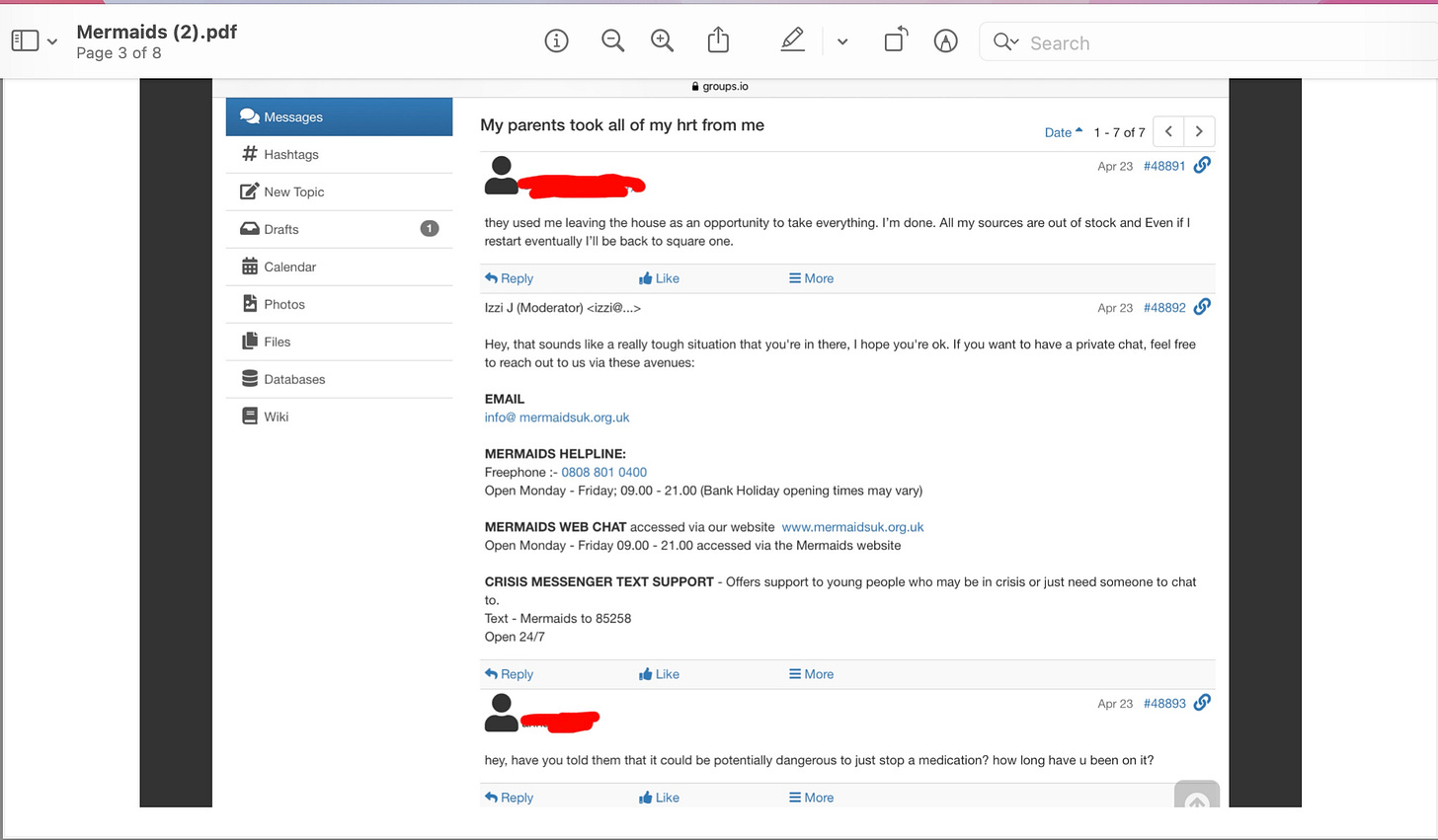
Task: Zoom in with the plus magnifier
Action: pyautogui.click(x=663, y=41)
